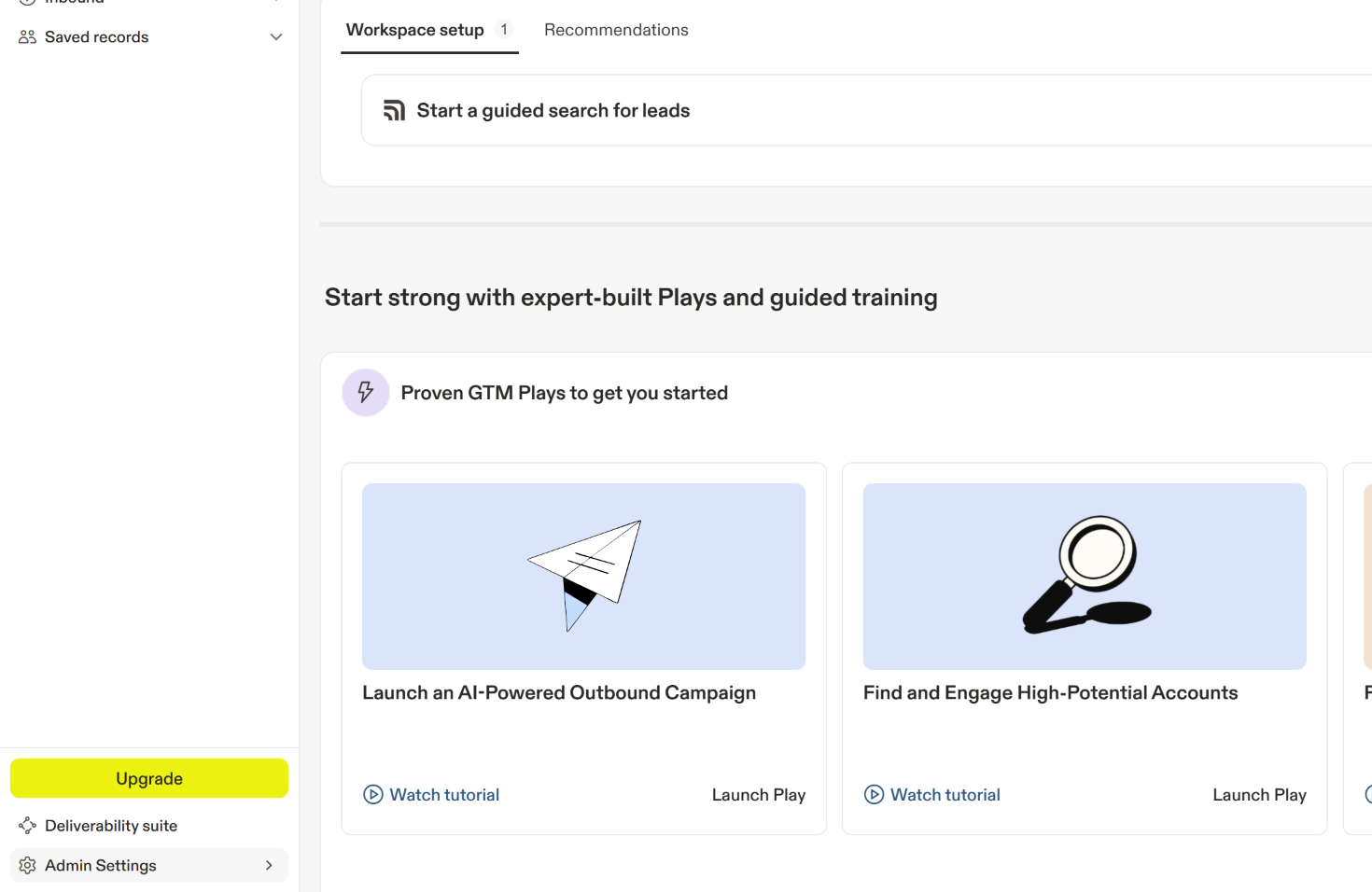Screen dimensions: 1372x892
Task: Launch Play for the Outbound Campaign
Action: tap(758, 795)
